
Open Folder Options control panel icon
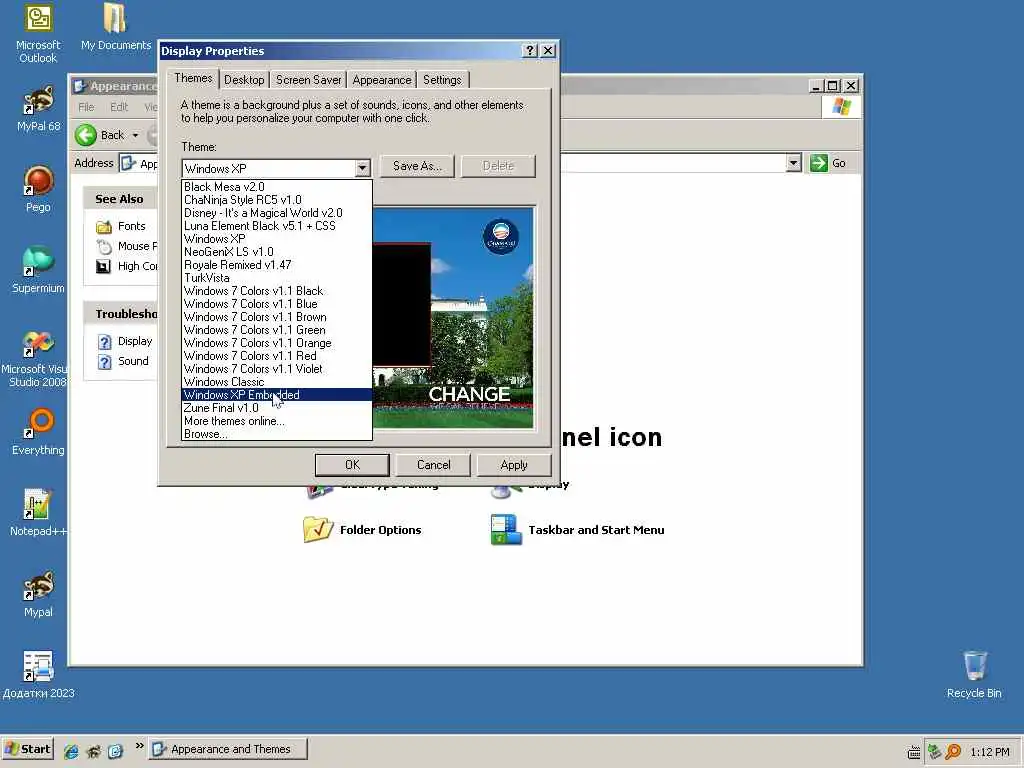pyautogui.click(x=318, y=530)
